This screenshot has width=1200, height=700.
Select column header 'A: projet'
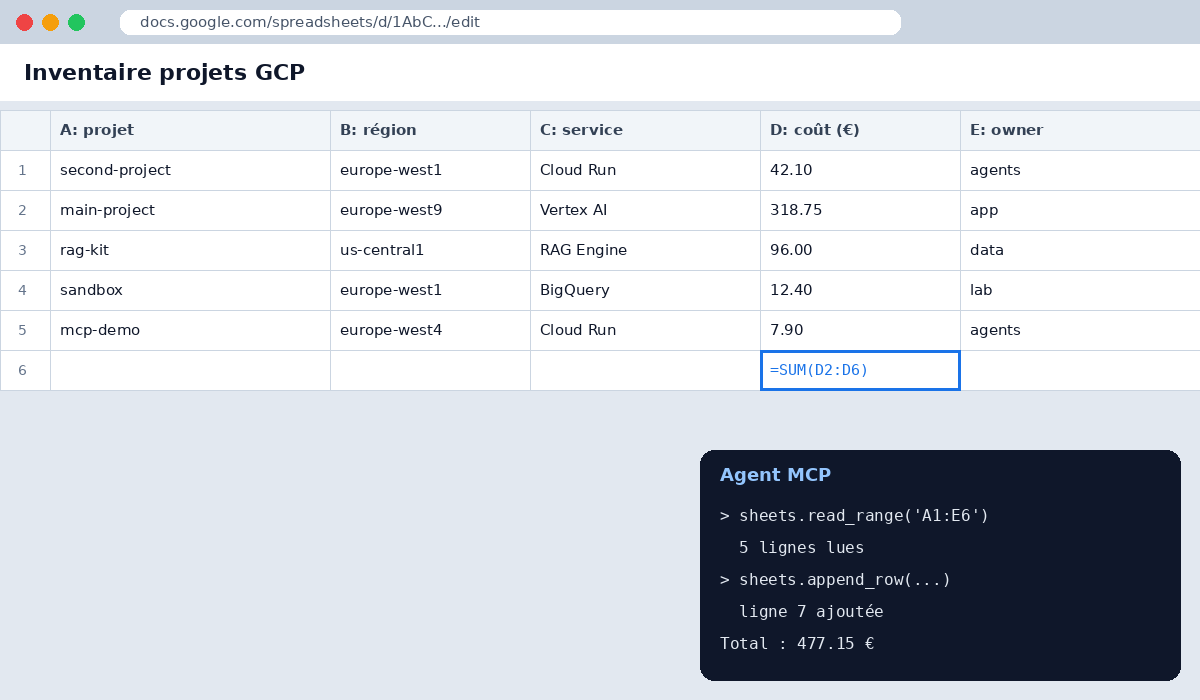coord(190,130)
